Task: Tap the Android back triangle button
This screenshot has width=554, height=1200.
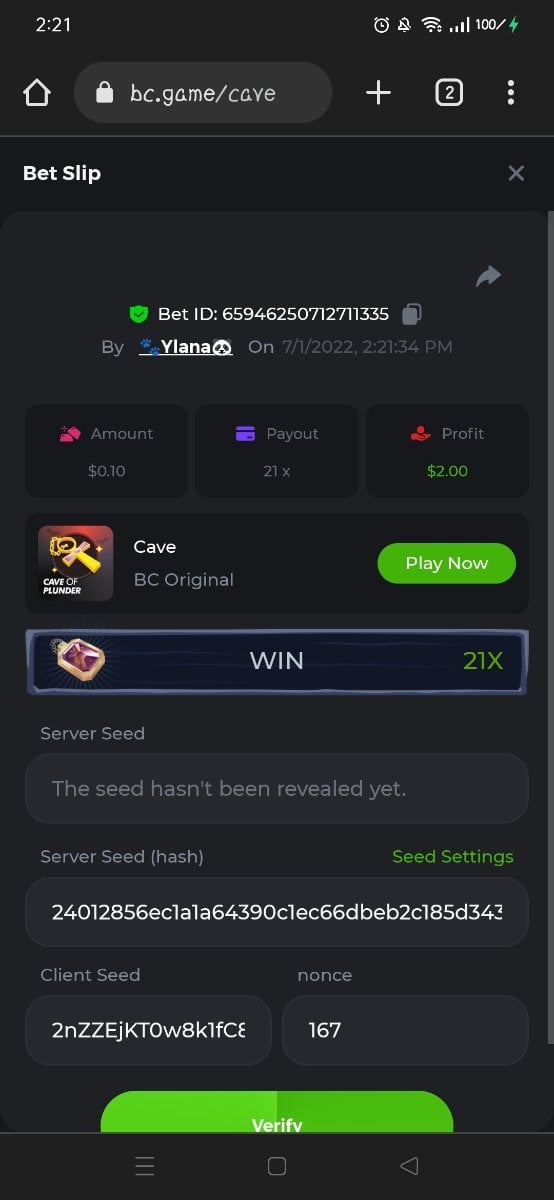Action: click(x=408, y=1166)
